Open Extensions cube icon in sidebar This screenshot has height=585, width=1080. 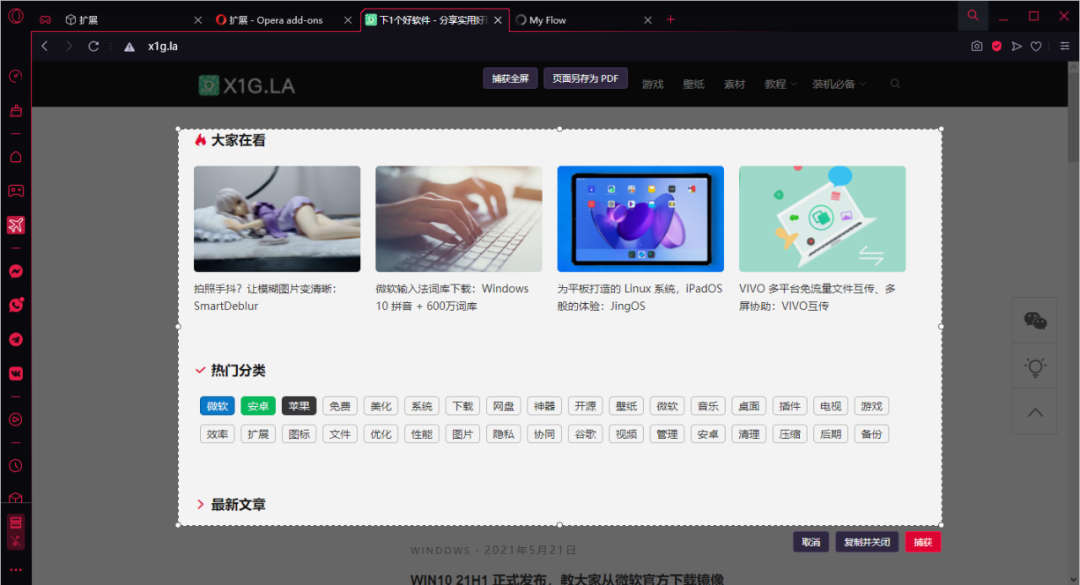[x=16, y=497]
